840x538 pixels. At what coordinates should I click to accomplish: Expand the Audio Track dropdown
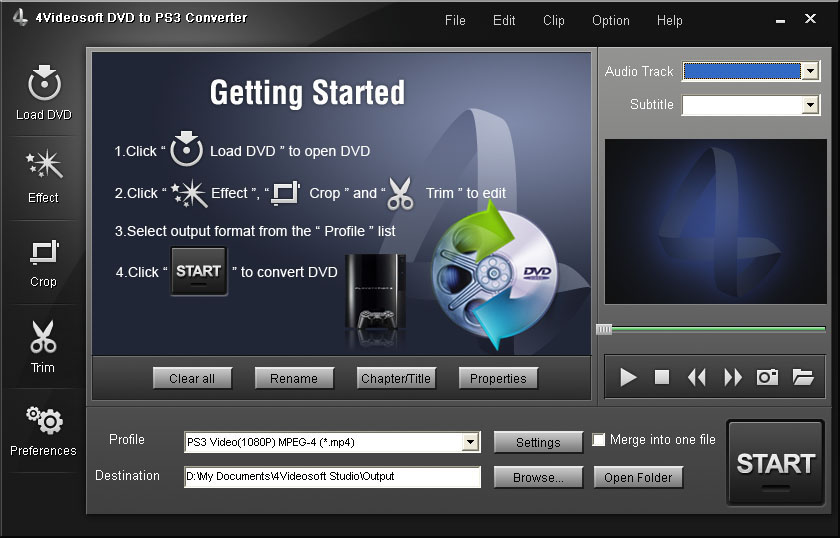pos(810,71)
